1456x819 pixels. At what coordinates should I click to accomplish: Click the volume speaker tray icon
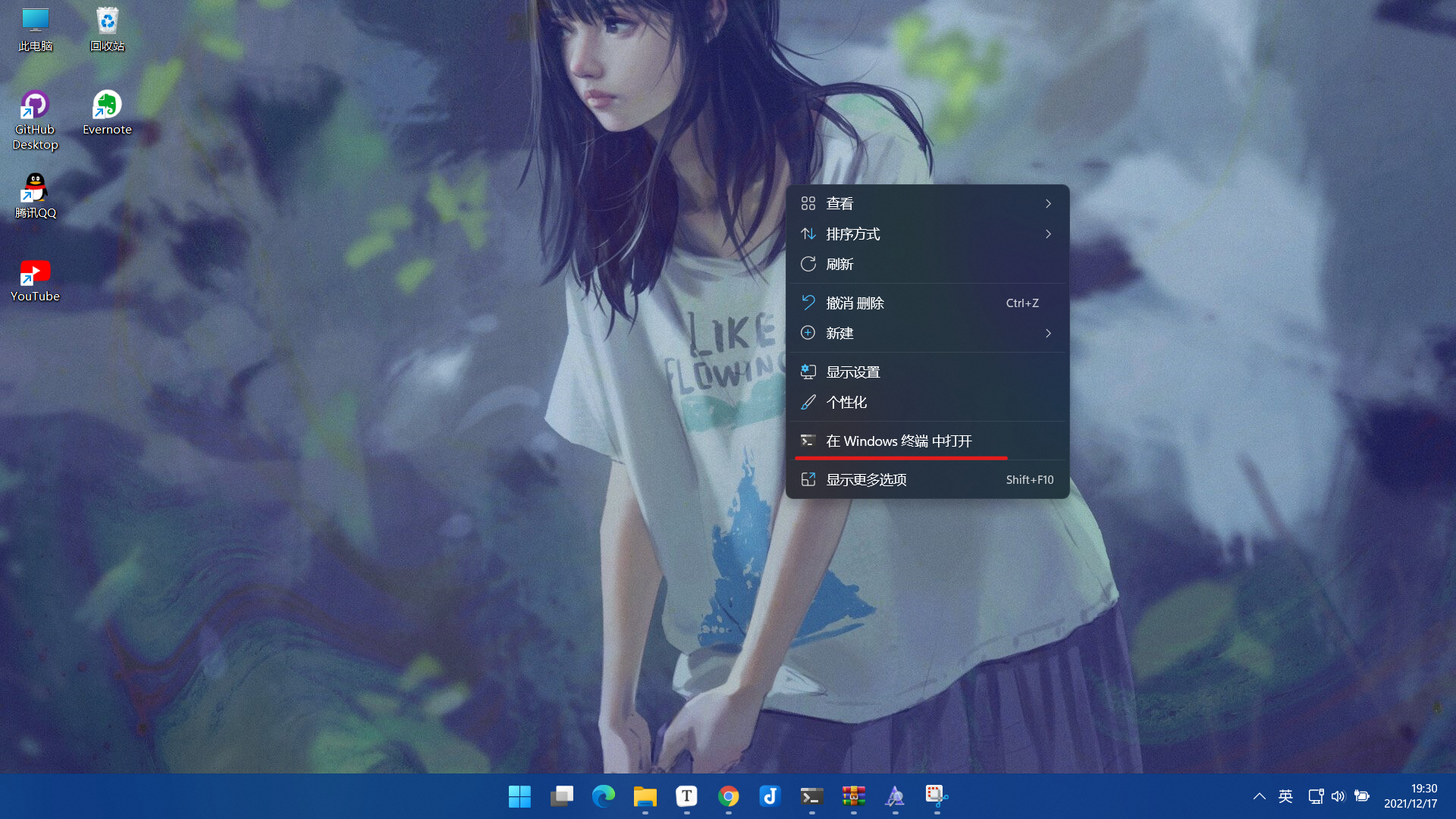click(x=1338, y=796)
